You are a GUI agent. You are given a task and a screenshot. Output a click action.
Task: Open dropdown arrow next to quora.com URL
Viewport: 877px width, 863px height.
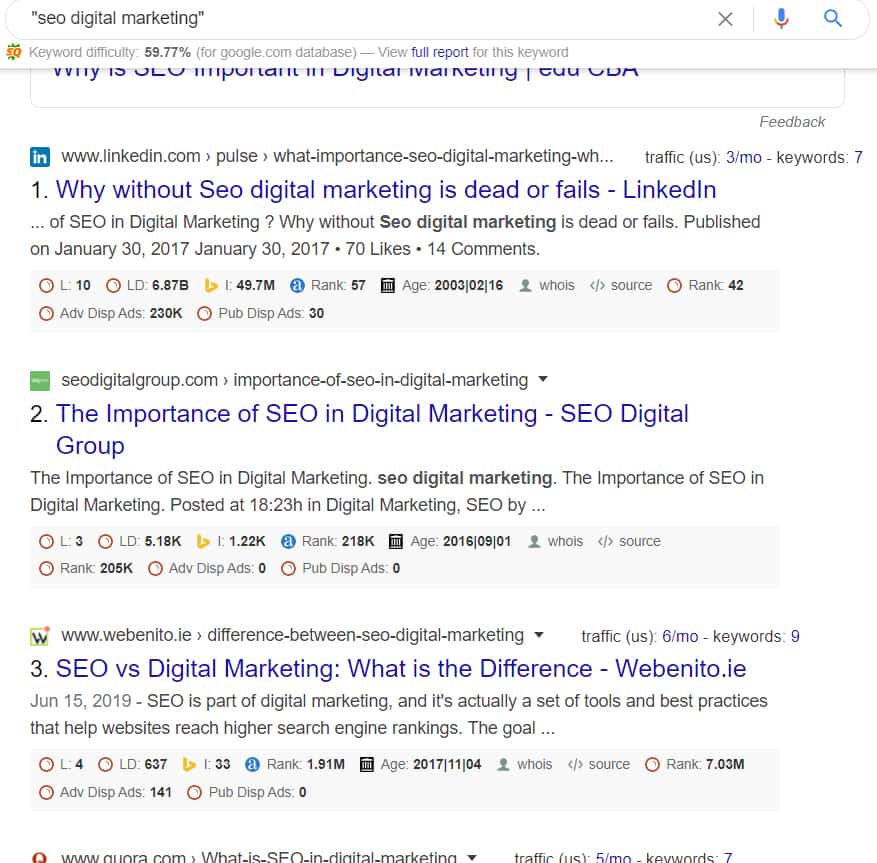pyautogui.click(x=471, y=856)
